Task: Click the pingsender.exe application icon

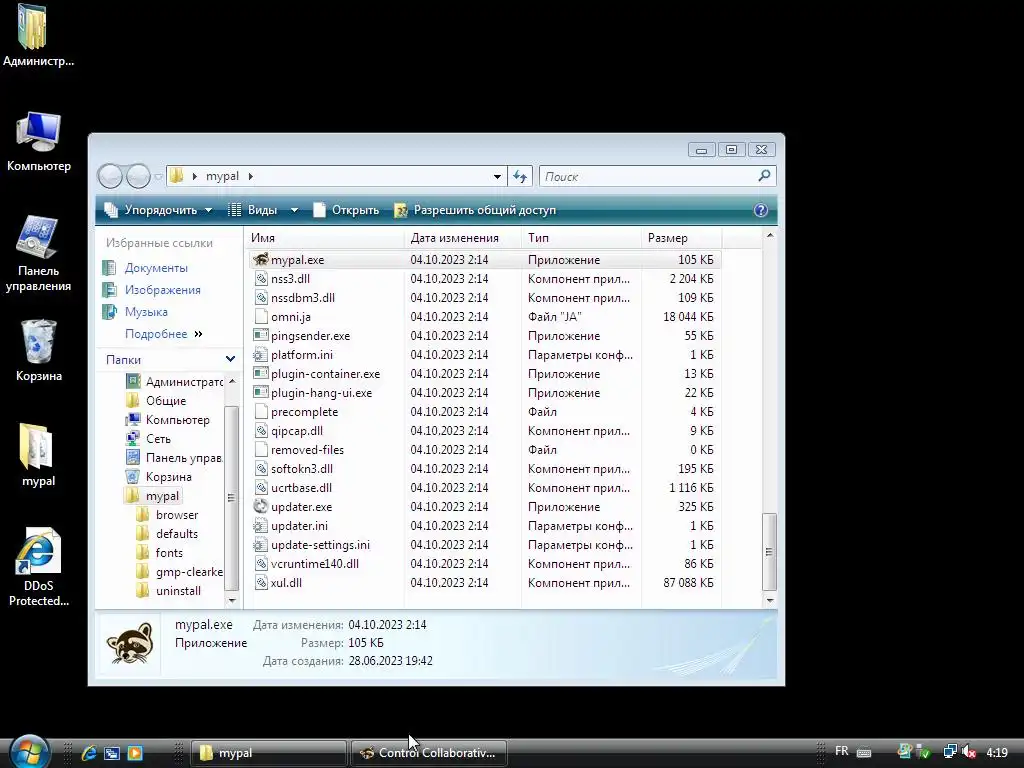Action: point(261,336)
